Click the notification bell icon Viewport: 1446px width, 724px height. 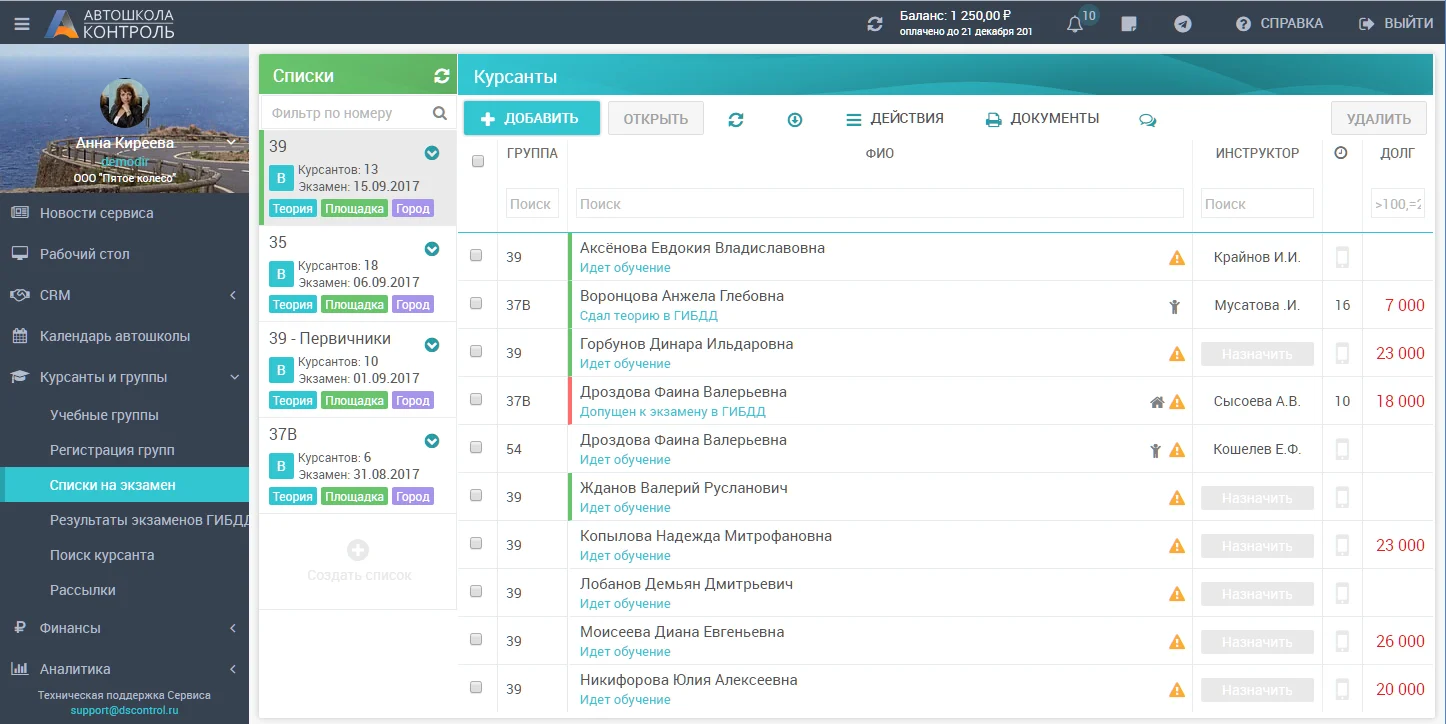pos(1075,24)
